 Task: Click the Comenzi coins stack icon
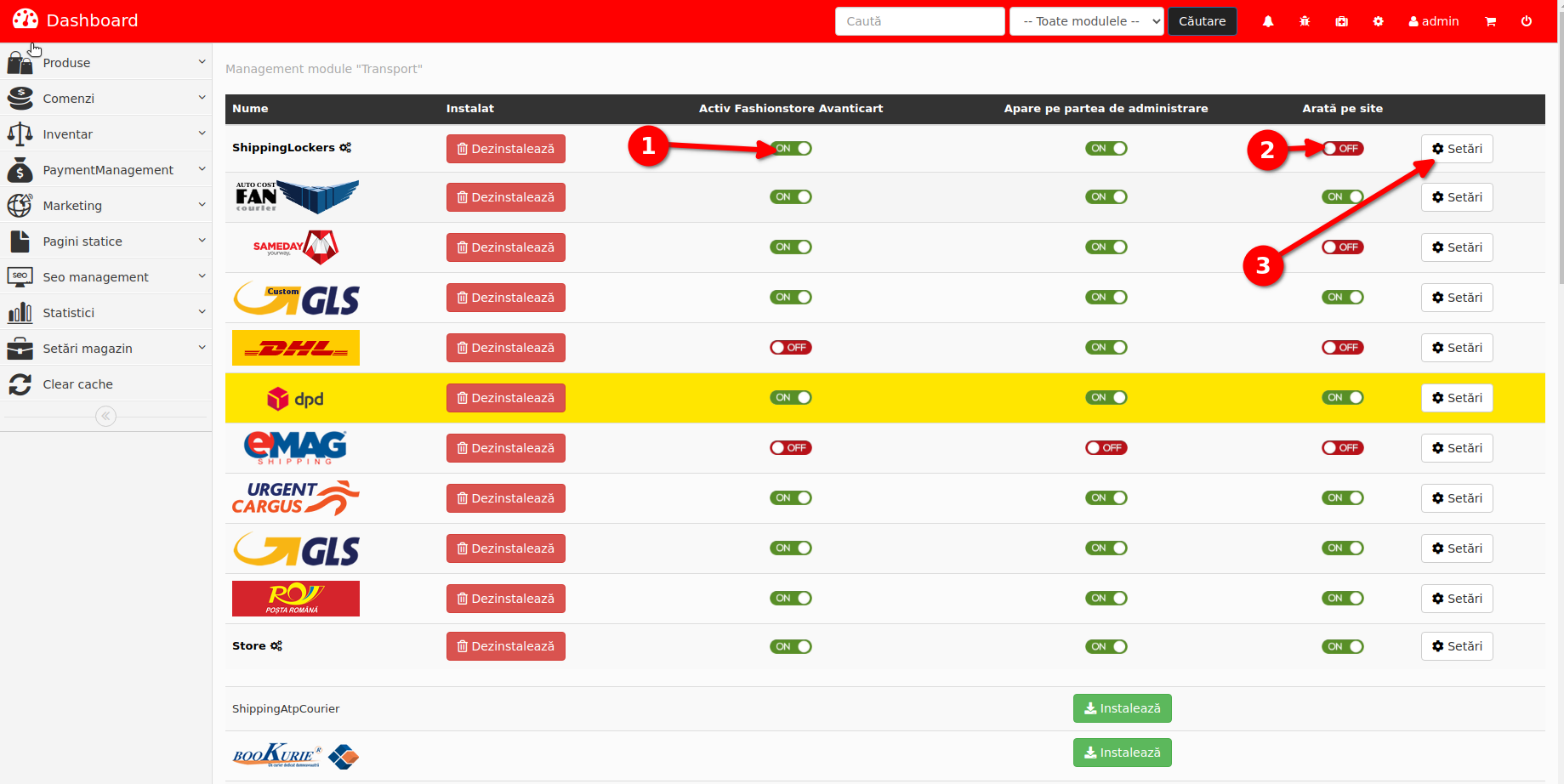coord(20,98)
